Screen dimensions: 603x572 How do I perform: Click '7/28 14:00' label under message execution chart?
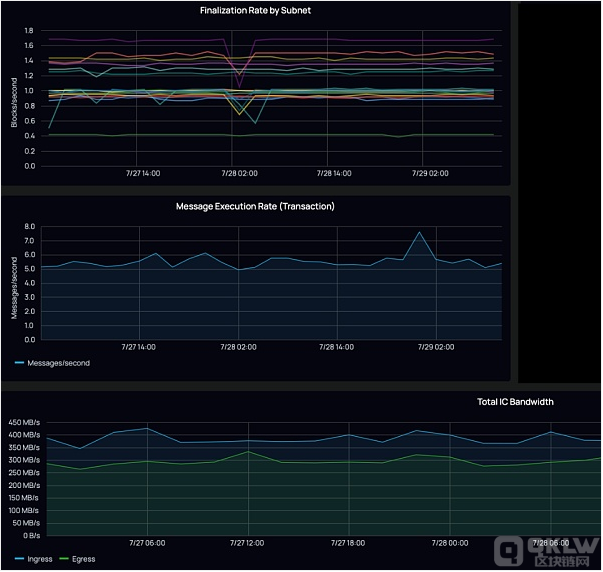pos(336,347)
